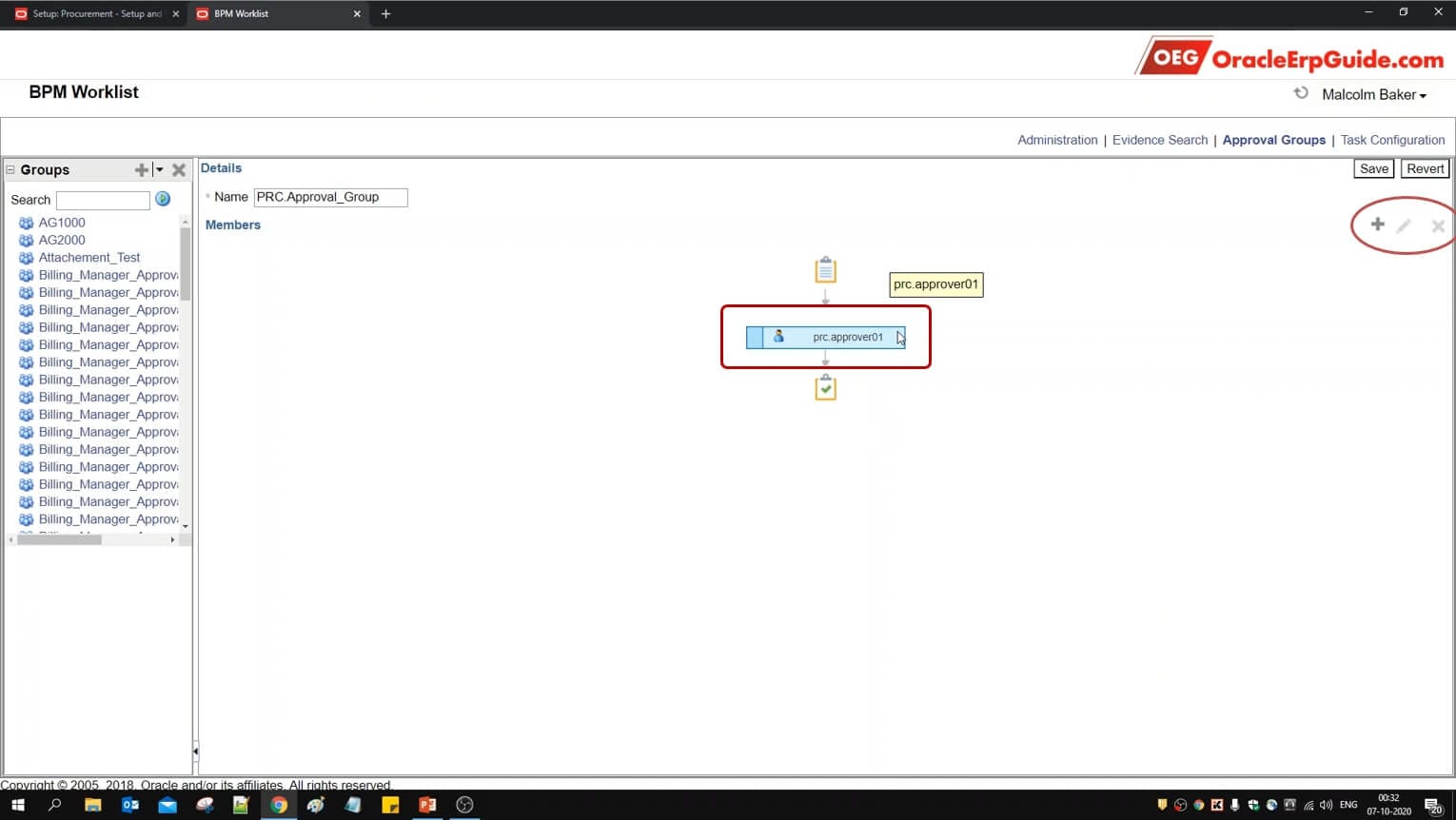Click the completed checkmark clipboard icon
The height and width of the screenshot is (820, 1456).
point(825,387)
